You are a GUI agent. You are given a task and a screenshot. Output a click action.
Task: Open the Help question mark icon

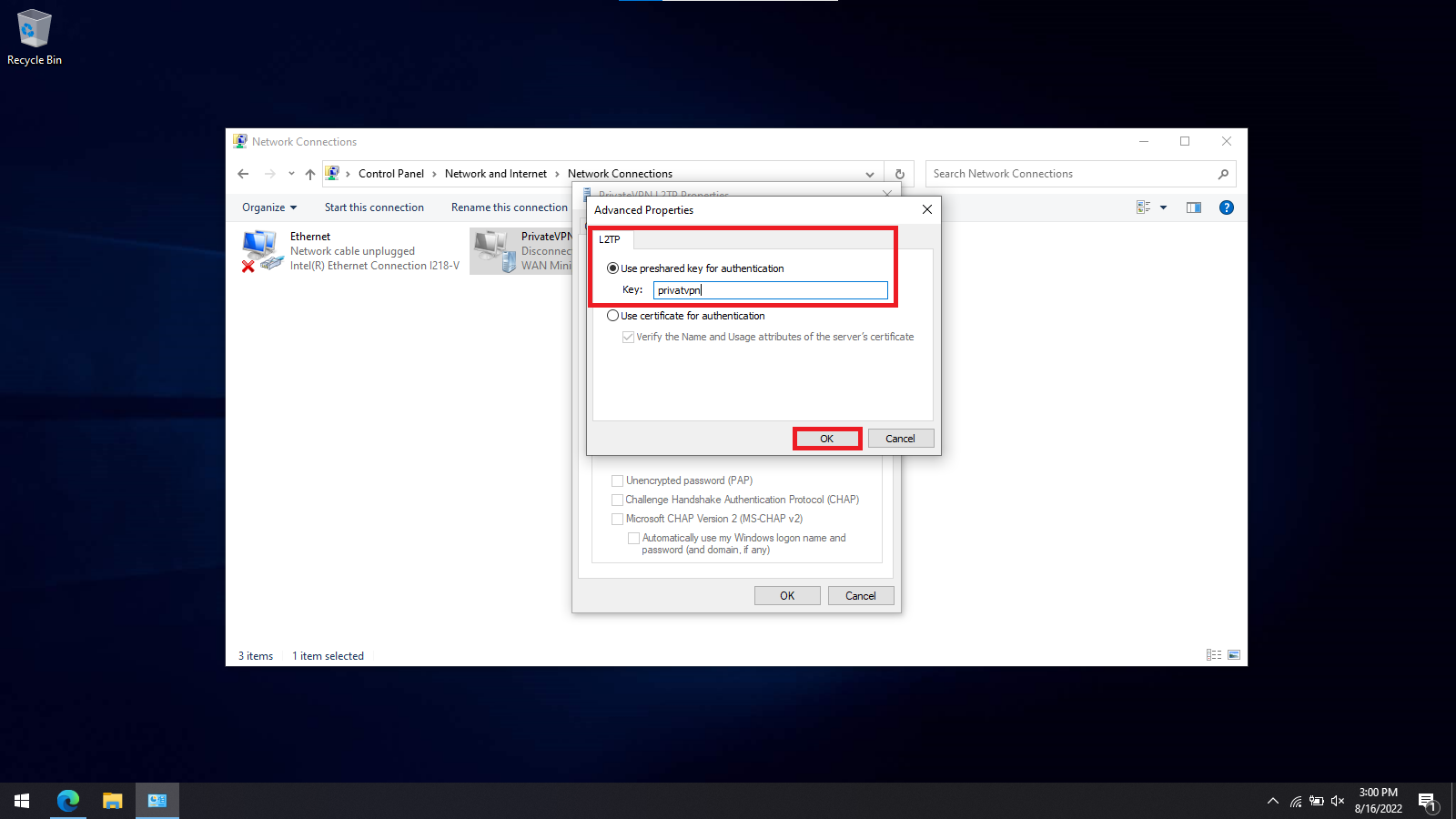coord(1226,207)
